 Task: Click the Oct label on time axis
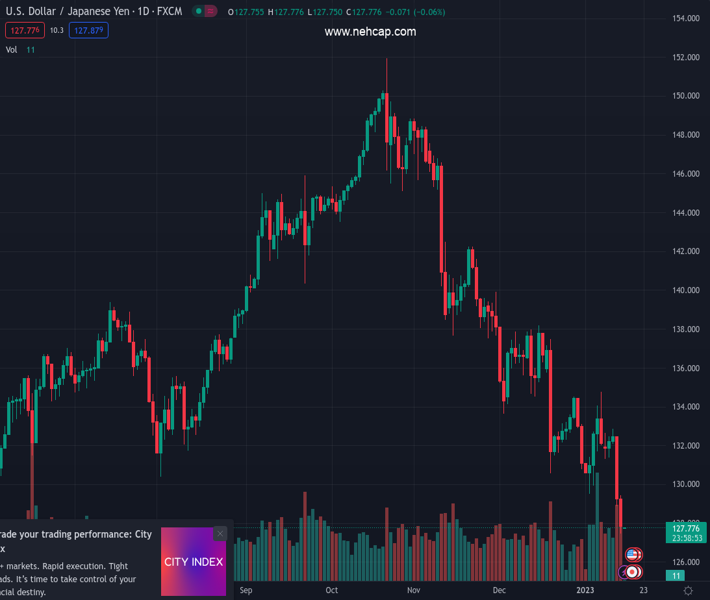coord(332,590)
